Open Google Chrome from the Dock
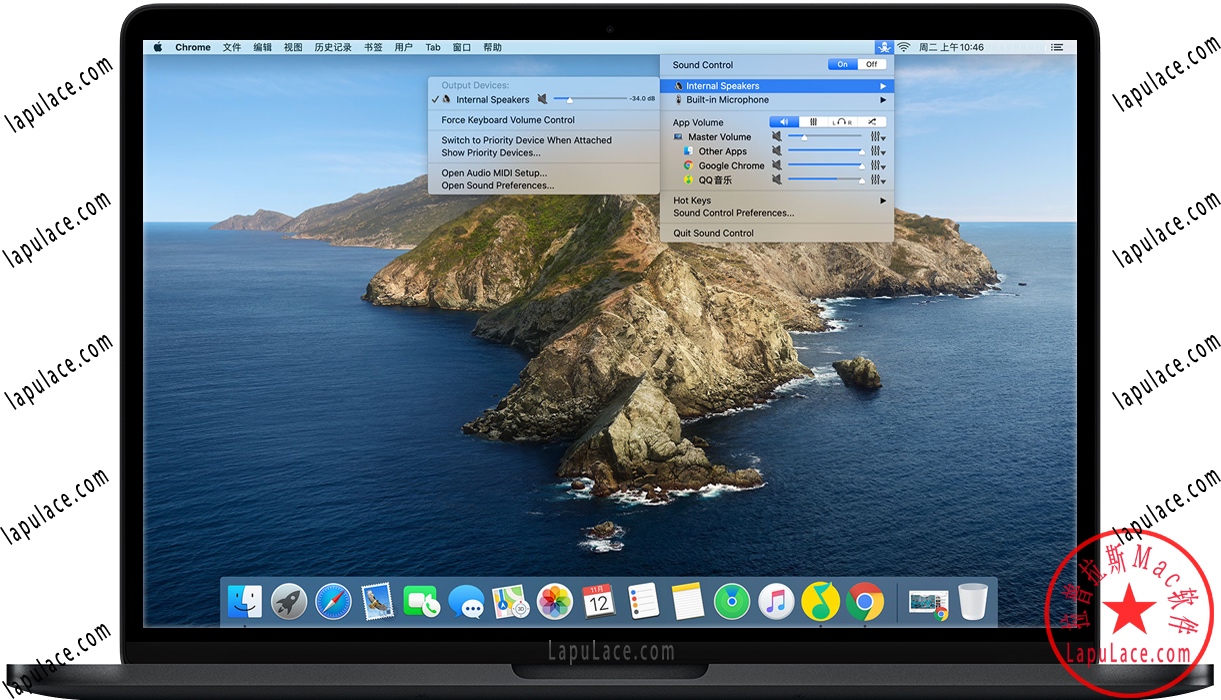Image resolution: width=1221 pixels, height=700 pixels. 865,602
